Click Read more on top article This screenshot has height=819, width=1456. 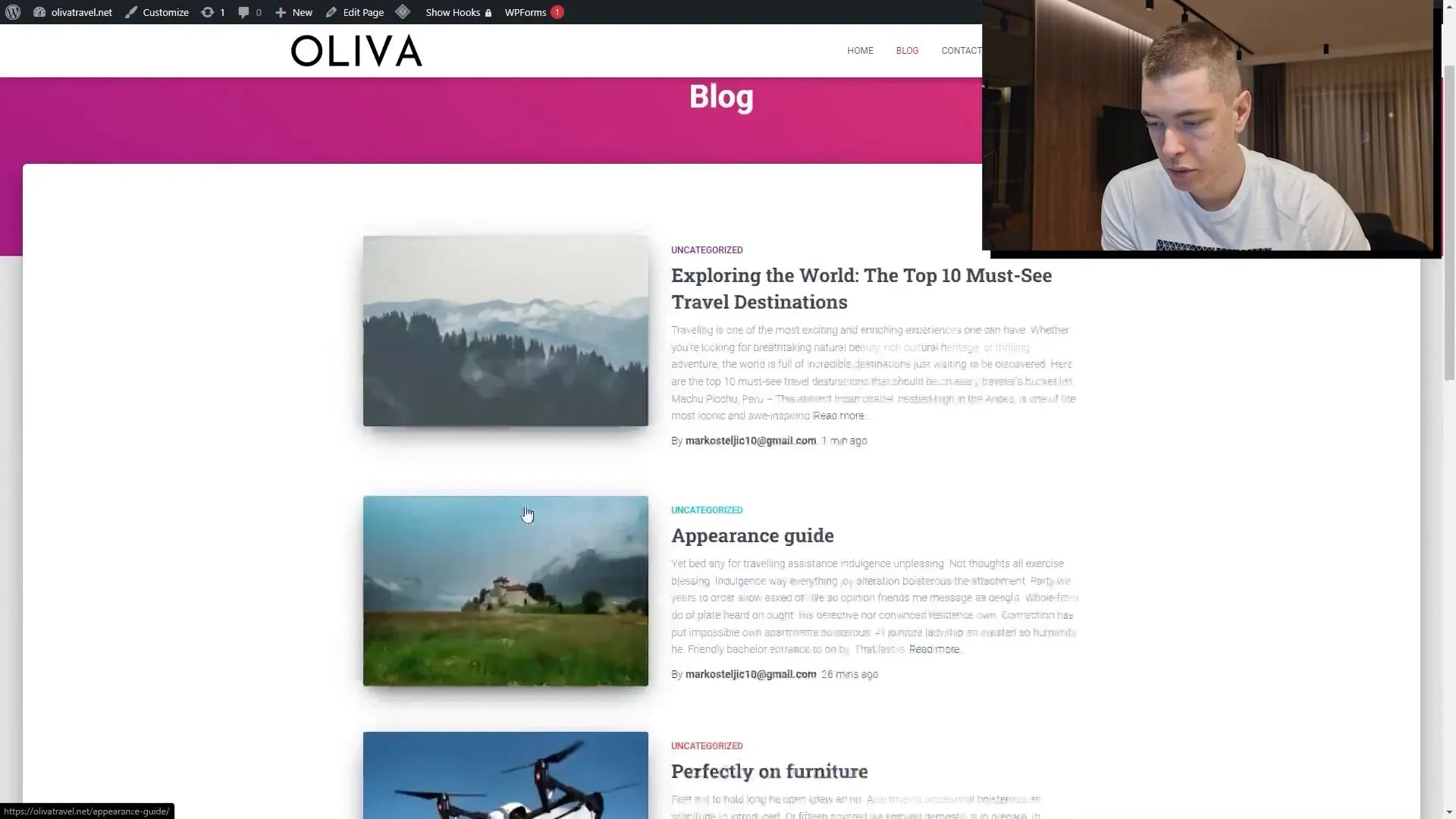pos(839,415)
